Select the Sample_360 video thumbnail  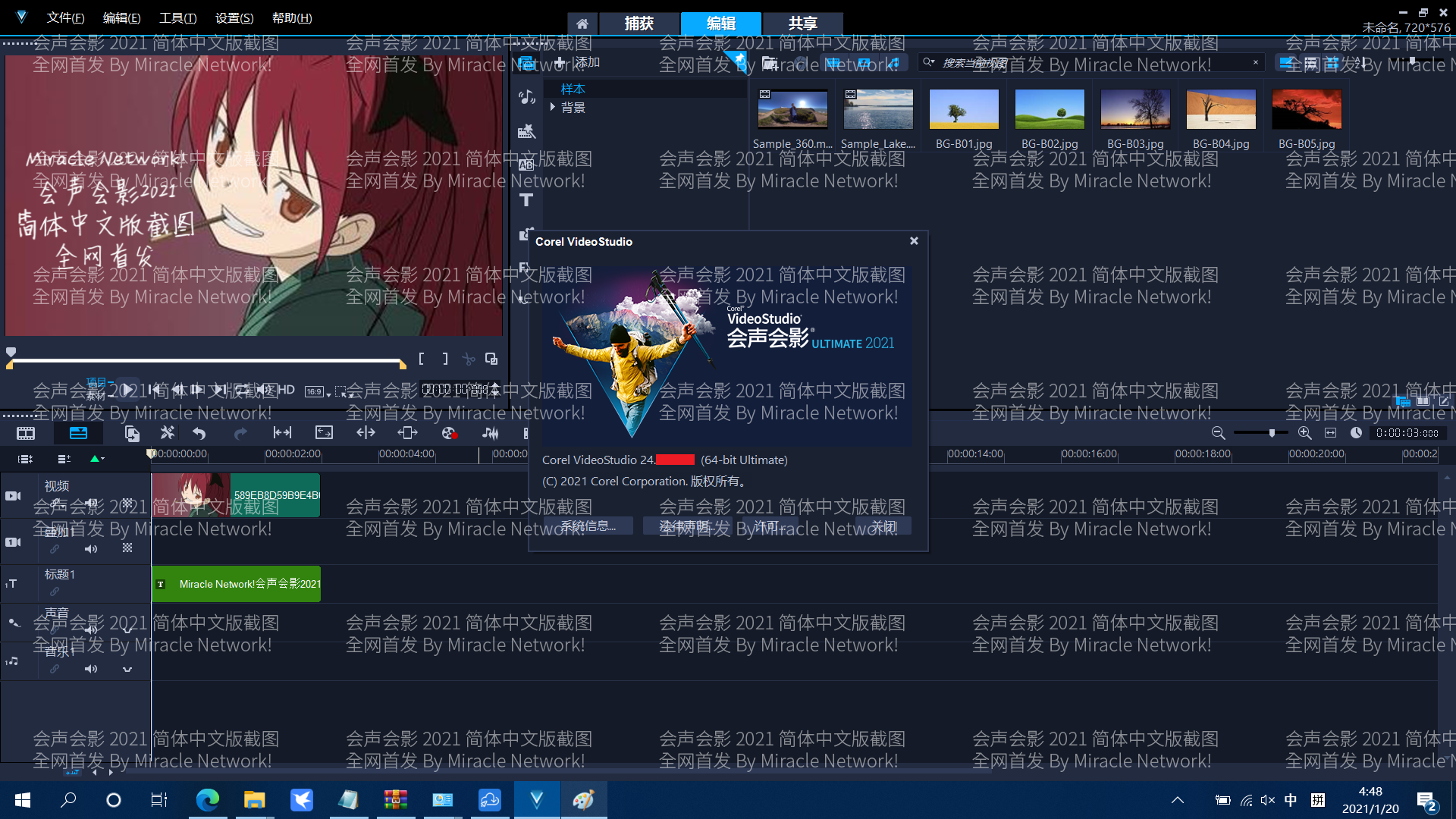point(792,110)
